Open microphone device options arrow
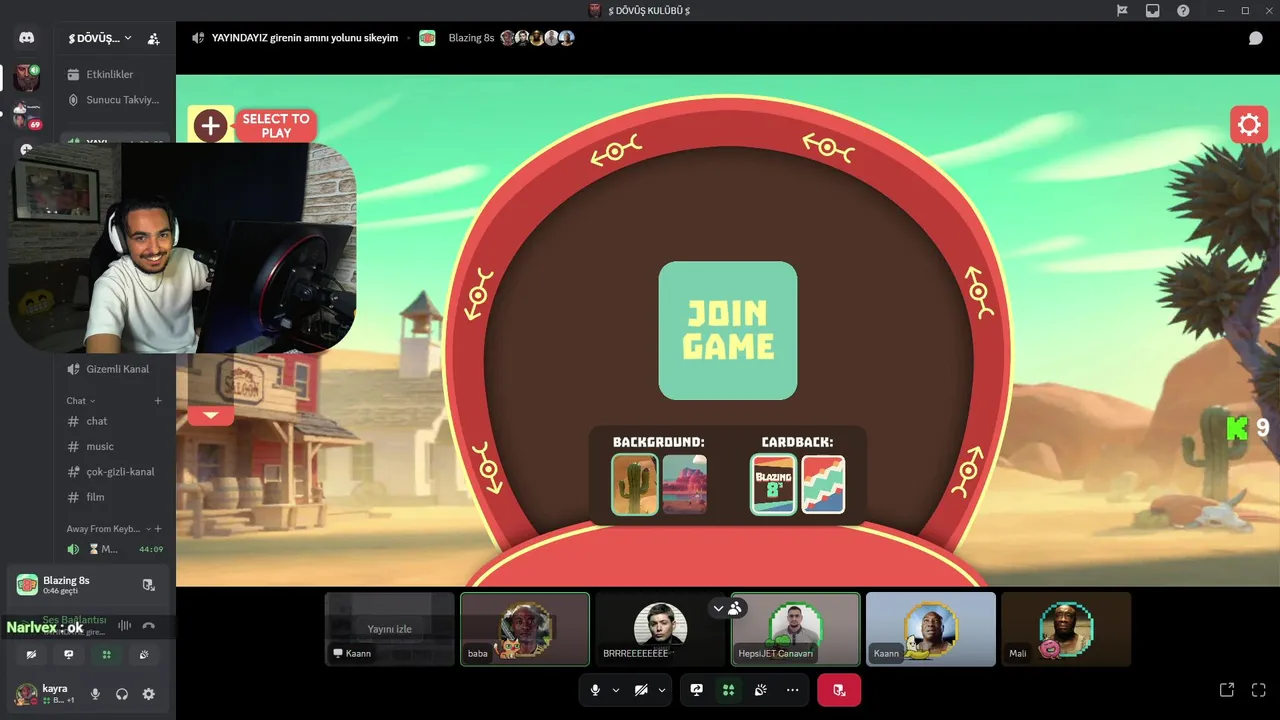 pos(615,690)
